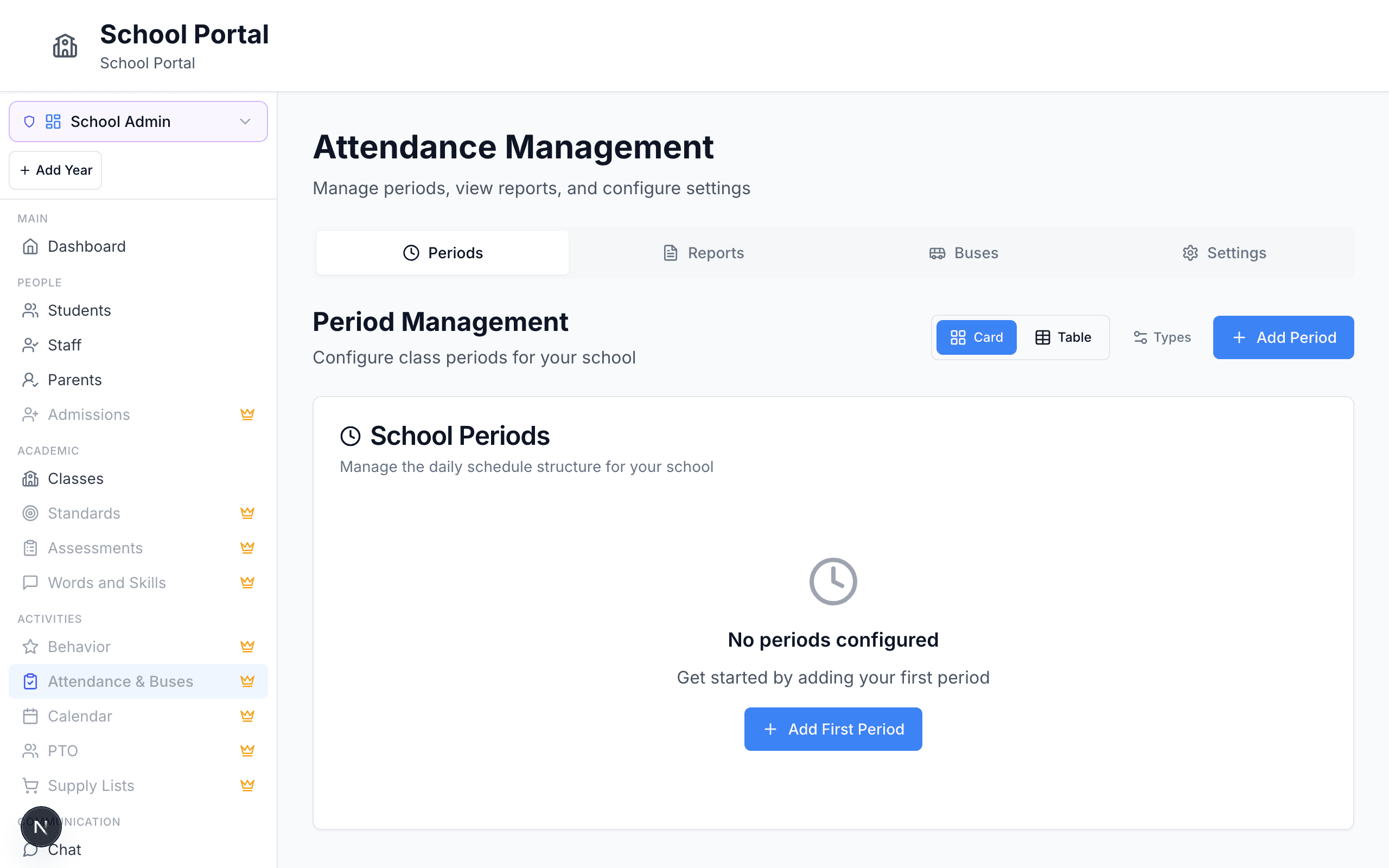Click the School Admin dropdown chevron
Image resolution: width=1389 pixels, height=868 pixels.
click(x=246, y=122)
